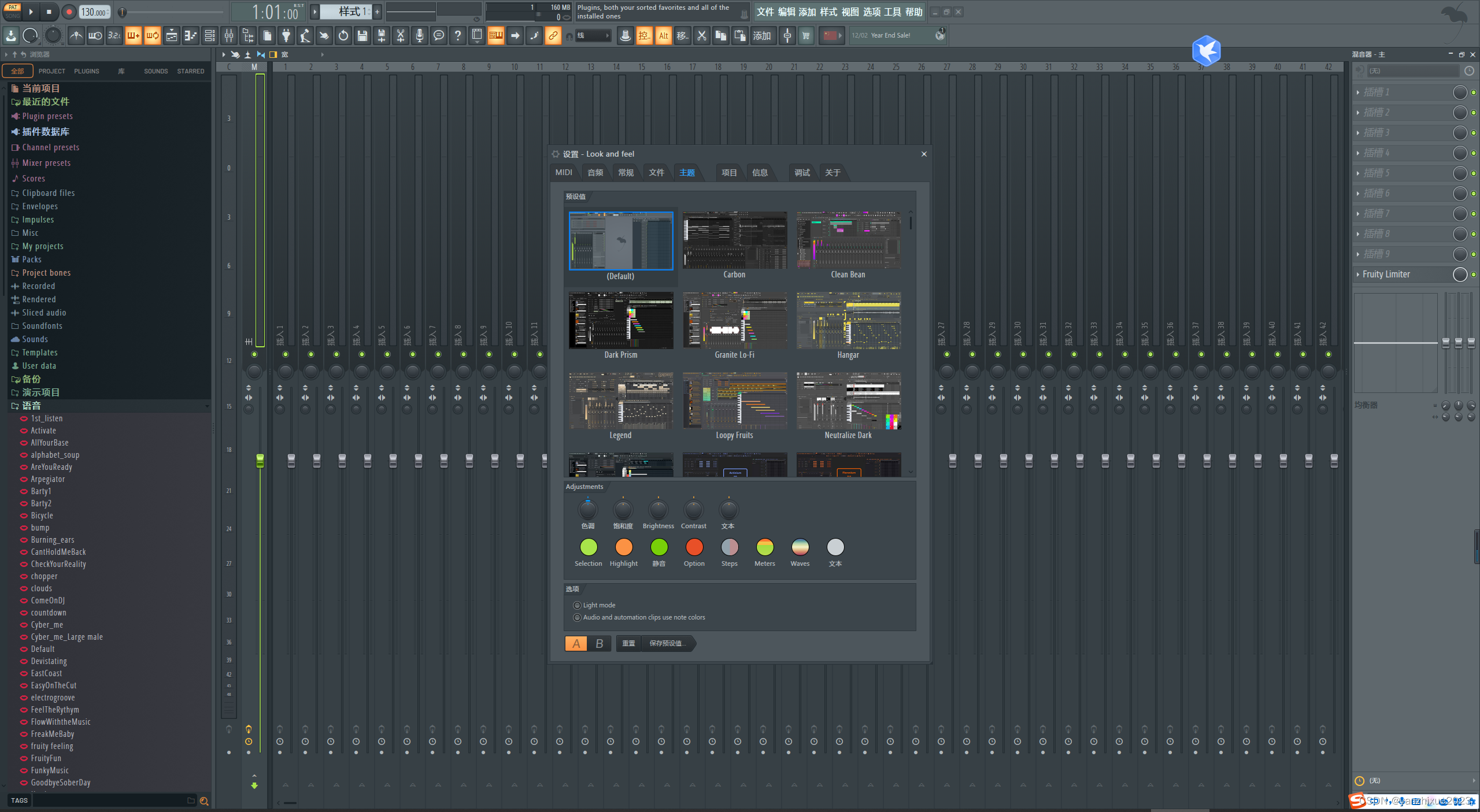Image resolution: width=1480 pixels, height=812 pixels.
Task: Click the orange add-pattern keyboard plus icon
Action: pos(134,35)
